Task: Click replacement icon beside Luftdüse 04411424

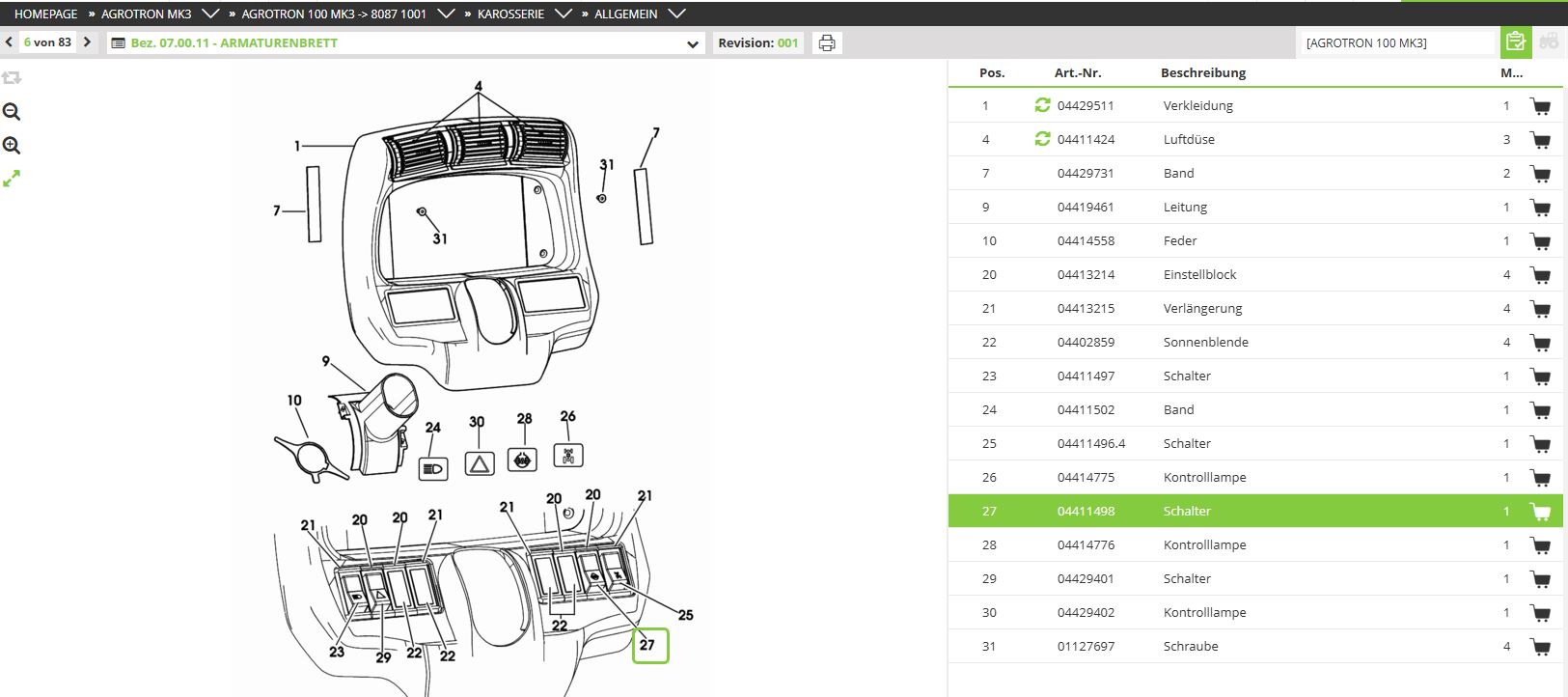Action: click(x=1042, y=139)
